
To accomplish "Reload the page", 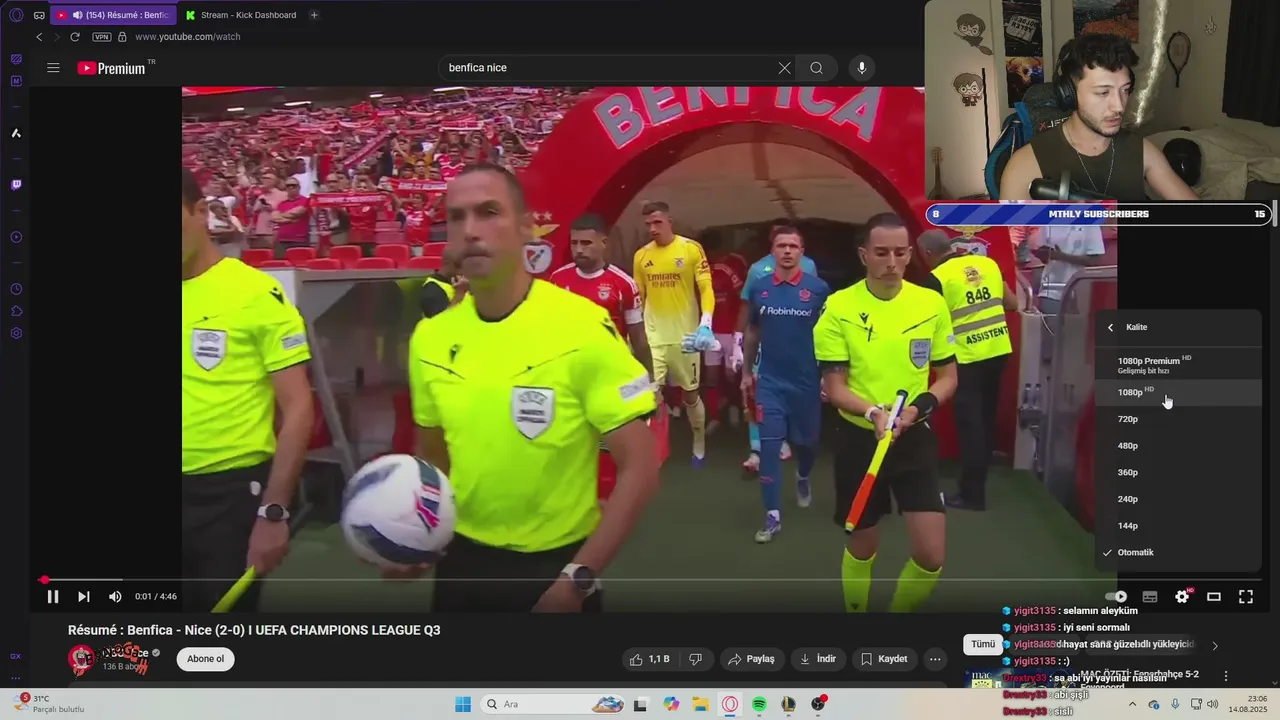I will point(75,37).
